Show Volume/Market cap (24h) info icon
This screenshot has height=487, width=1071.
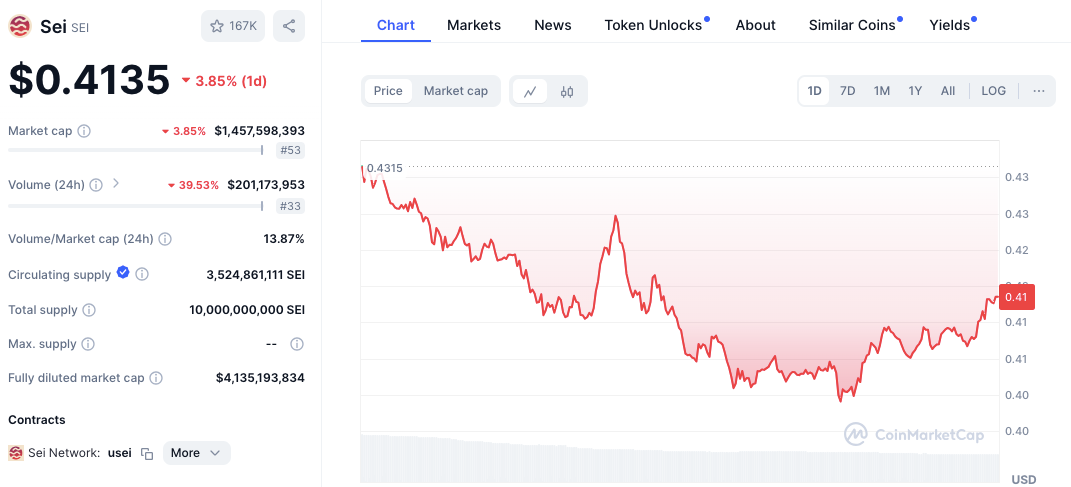[x=165, y=239]
